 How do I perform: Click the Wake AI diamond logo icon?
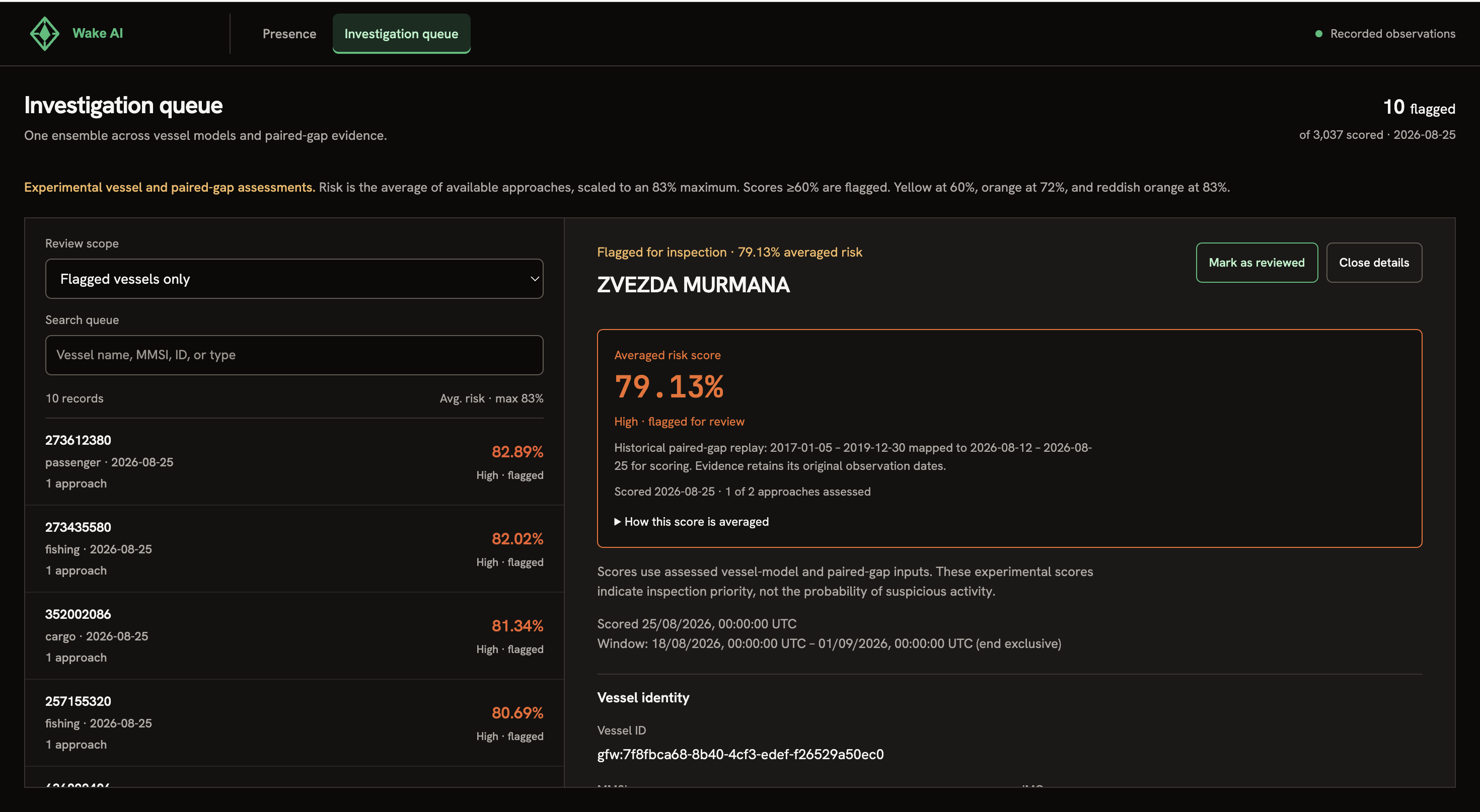44,33
